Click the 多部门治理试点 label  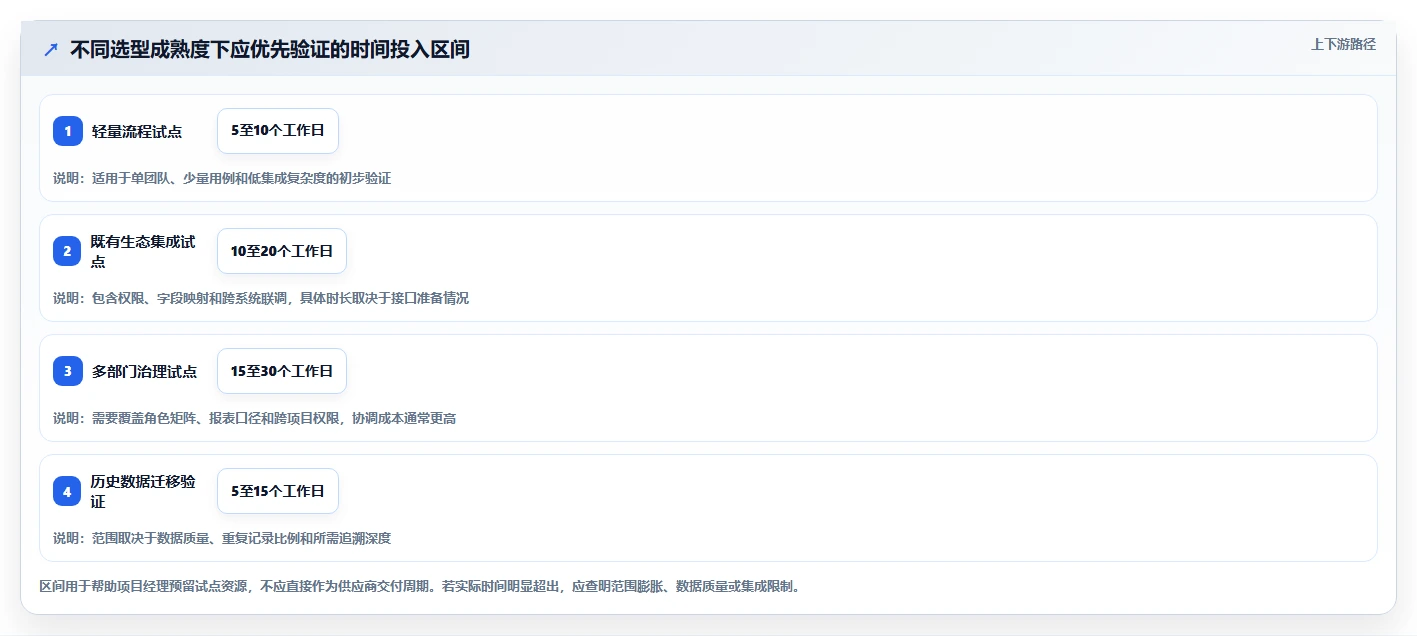click(144, 372)
